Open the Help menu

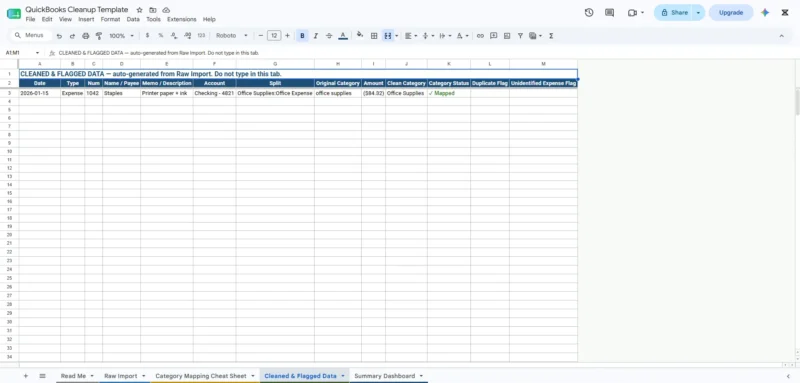(209, 19)
